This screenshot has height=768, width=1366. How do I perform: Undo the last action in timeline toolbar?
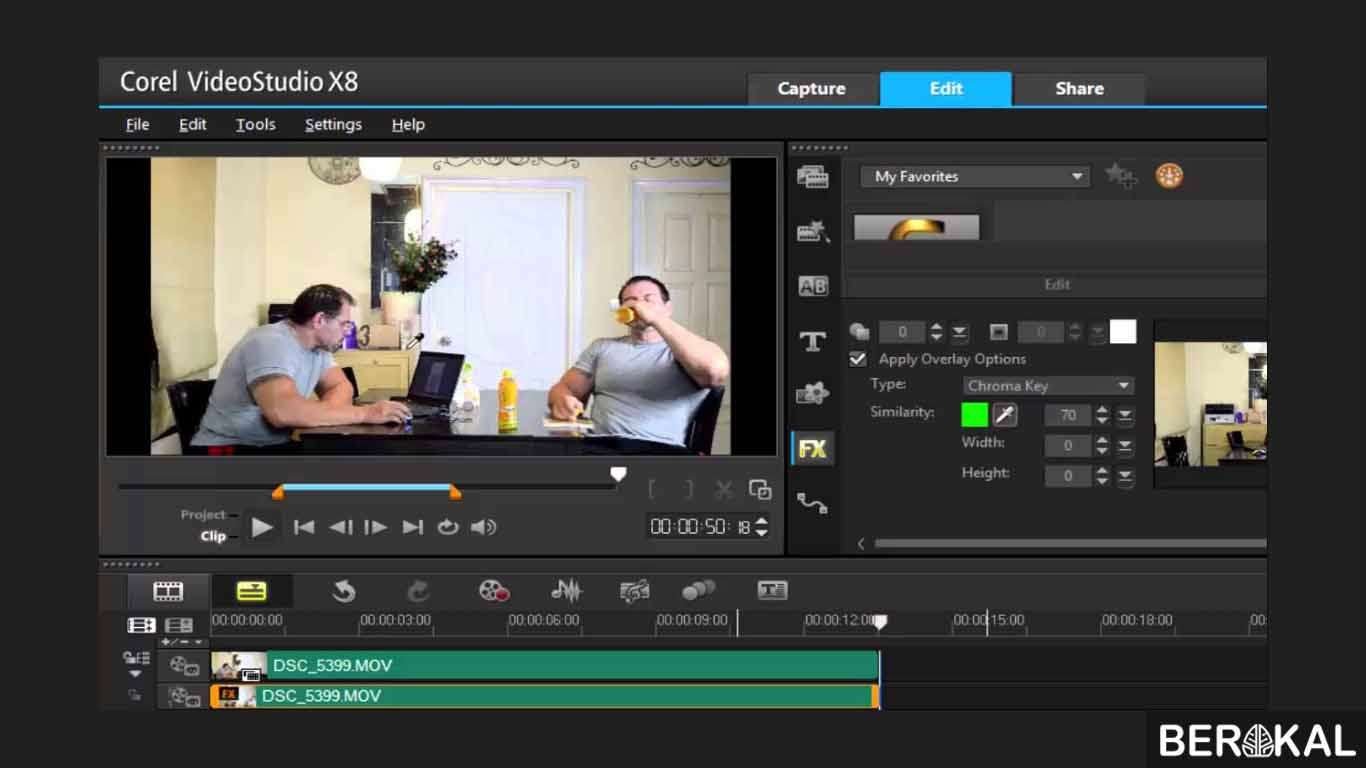pyautogui.click(x=344, y=591)
